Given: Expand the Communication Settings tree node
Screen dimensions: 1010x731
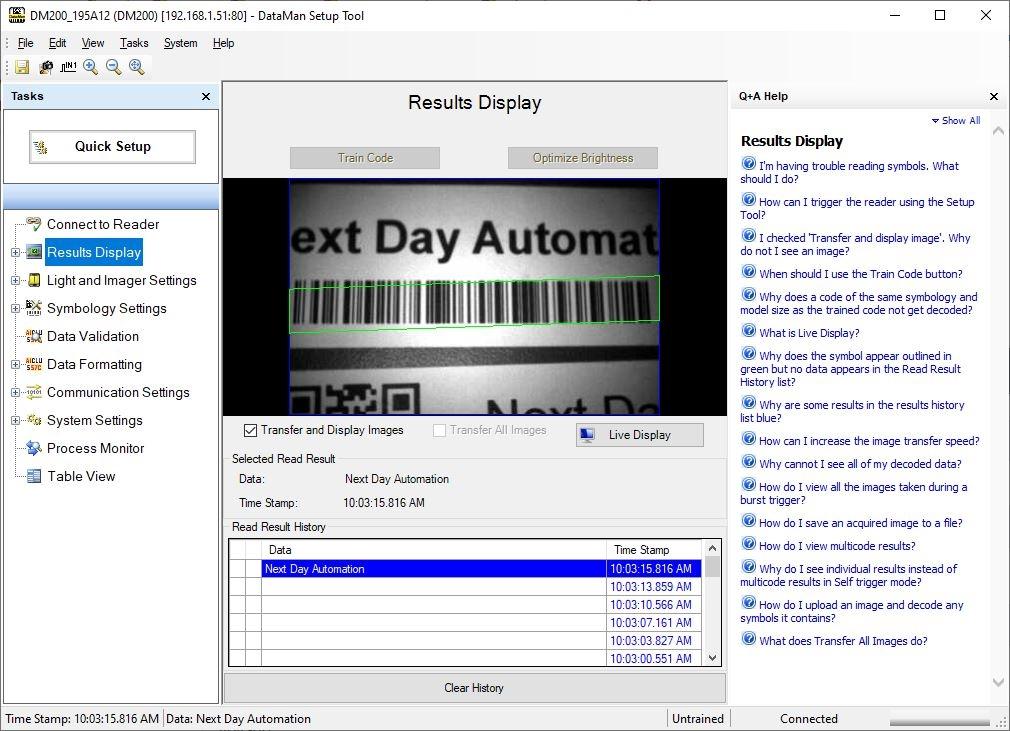Looking at the screenshot, I should pyautogui.click(x=15, y=393).
